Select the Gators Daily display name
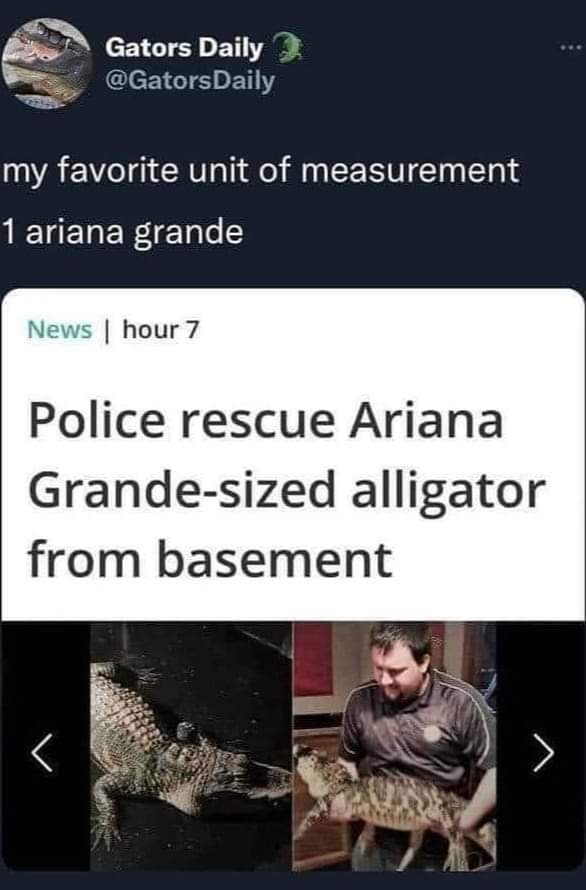Image resolution: width=586 pixels, height=890 pixels. coord(185,48)
